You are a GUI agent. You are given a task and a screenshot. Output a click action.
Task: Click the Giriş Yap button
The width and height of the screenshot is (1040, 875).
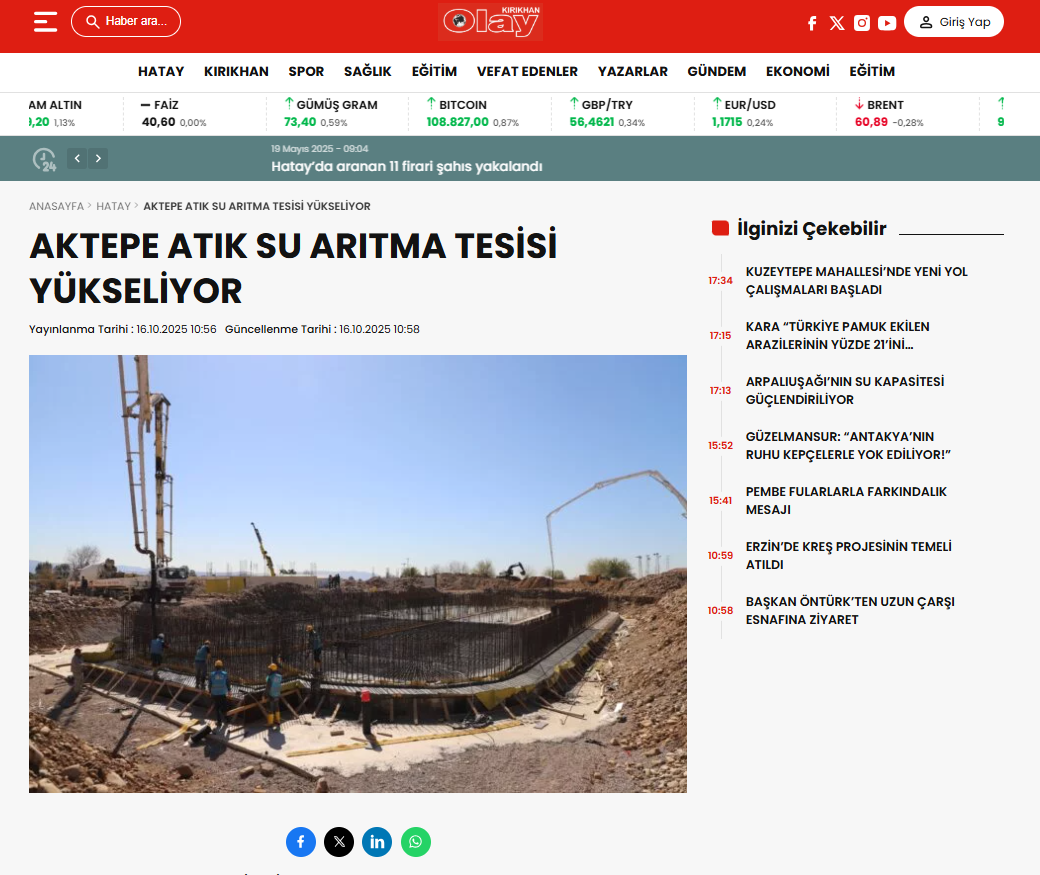click(953, 22)
